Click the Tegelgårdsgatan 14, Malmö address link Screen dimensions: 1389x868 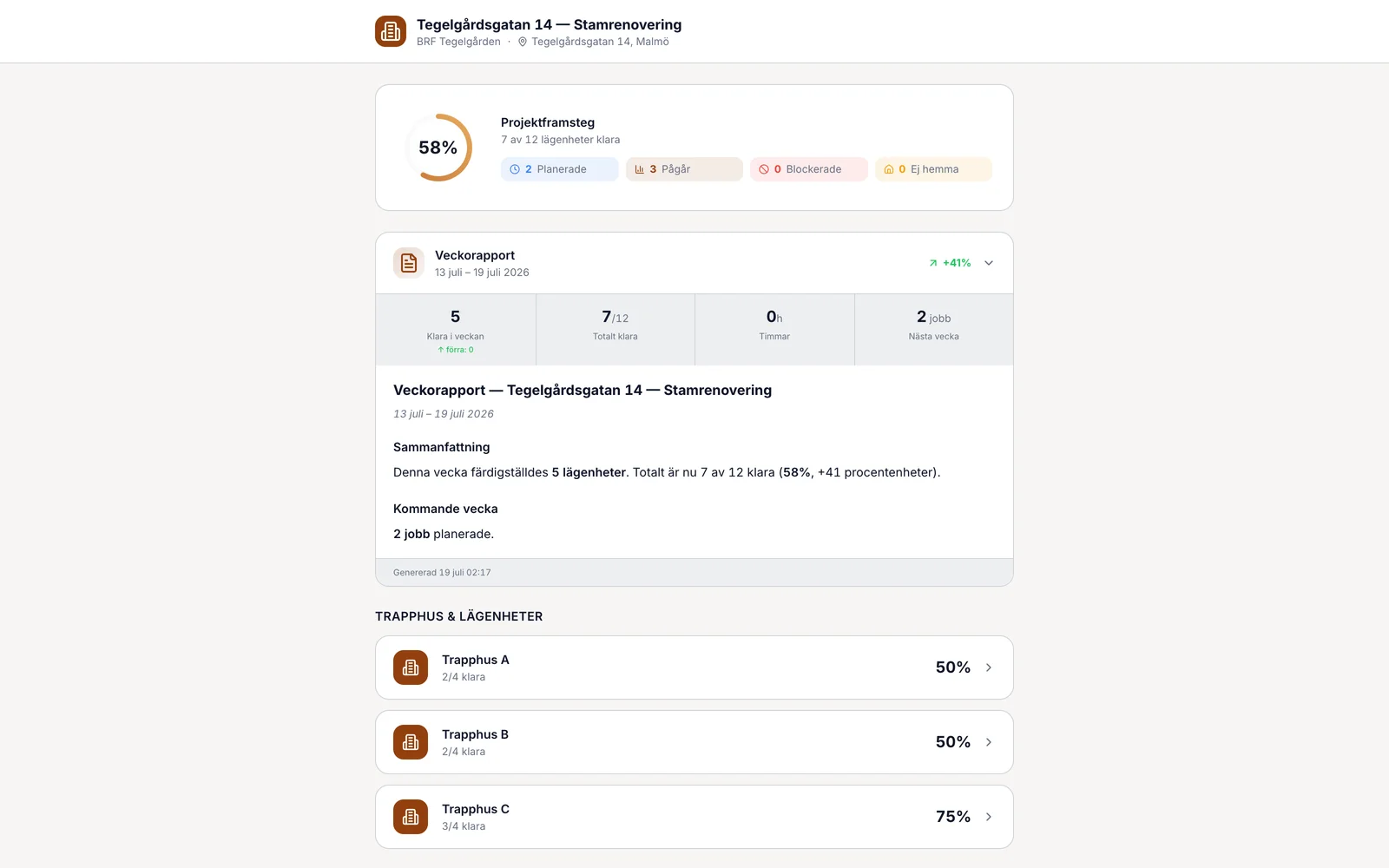[600, 42]
